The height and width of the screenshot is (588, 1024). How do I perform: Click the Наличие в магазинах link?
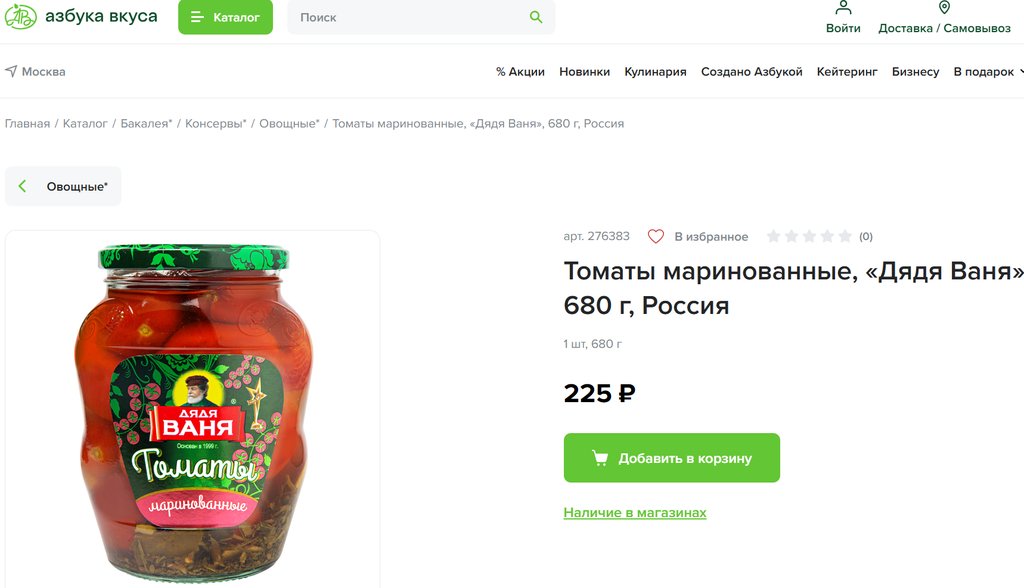pos(635,513)
